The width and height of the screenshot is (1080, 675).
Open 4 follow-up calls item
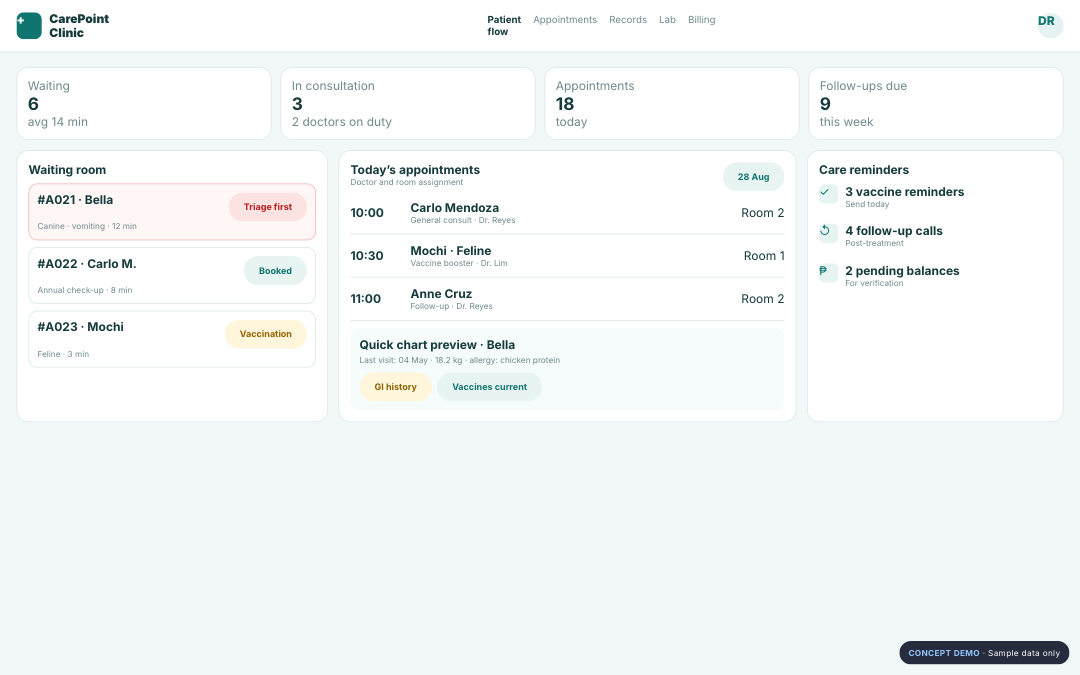[x=935, y=236]
